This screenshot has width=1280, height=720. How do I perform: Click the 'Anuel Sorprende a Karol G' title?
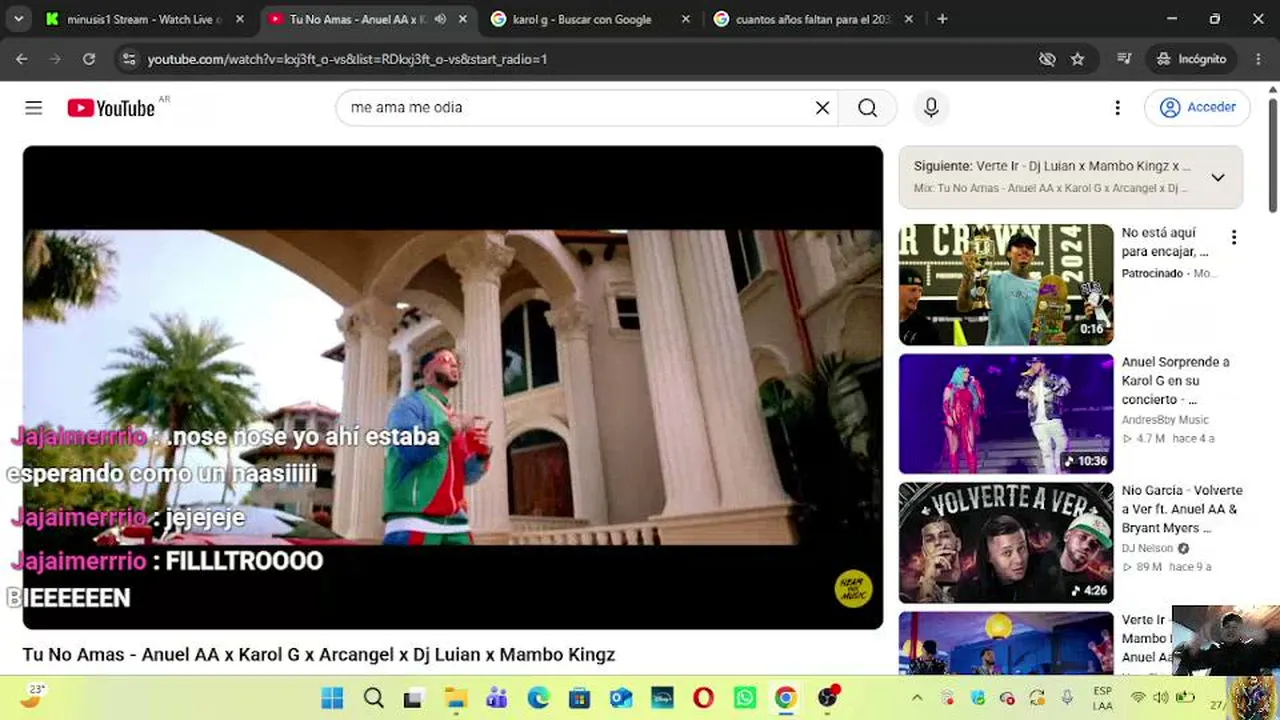tap(1176, 381)
